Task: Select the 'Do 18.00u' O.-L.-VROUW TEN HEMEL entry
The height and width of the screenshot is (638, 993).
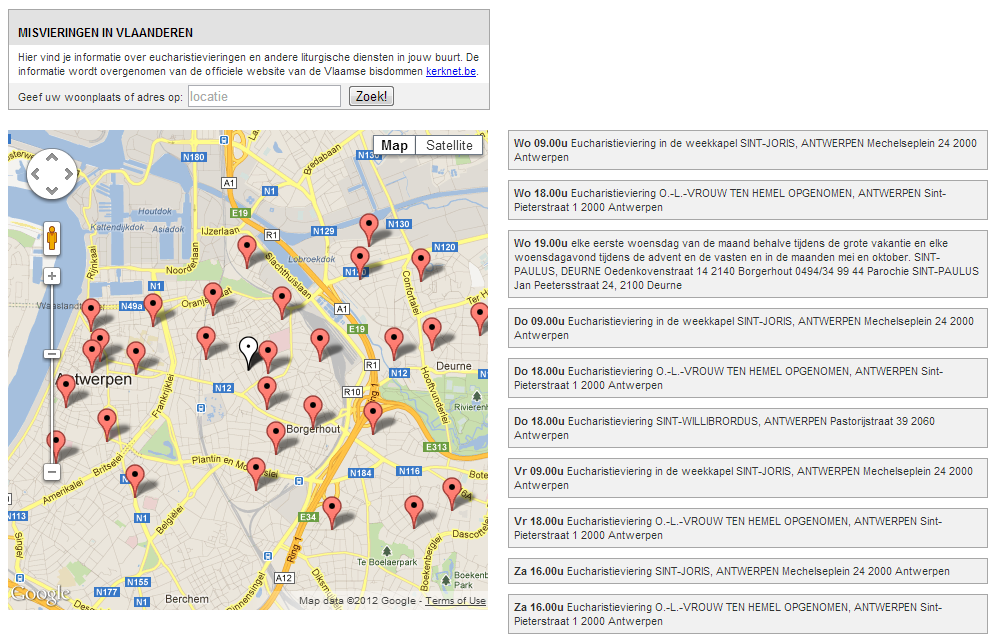Action: (747, 378)
